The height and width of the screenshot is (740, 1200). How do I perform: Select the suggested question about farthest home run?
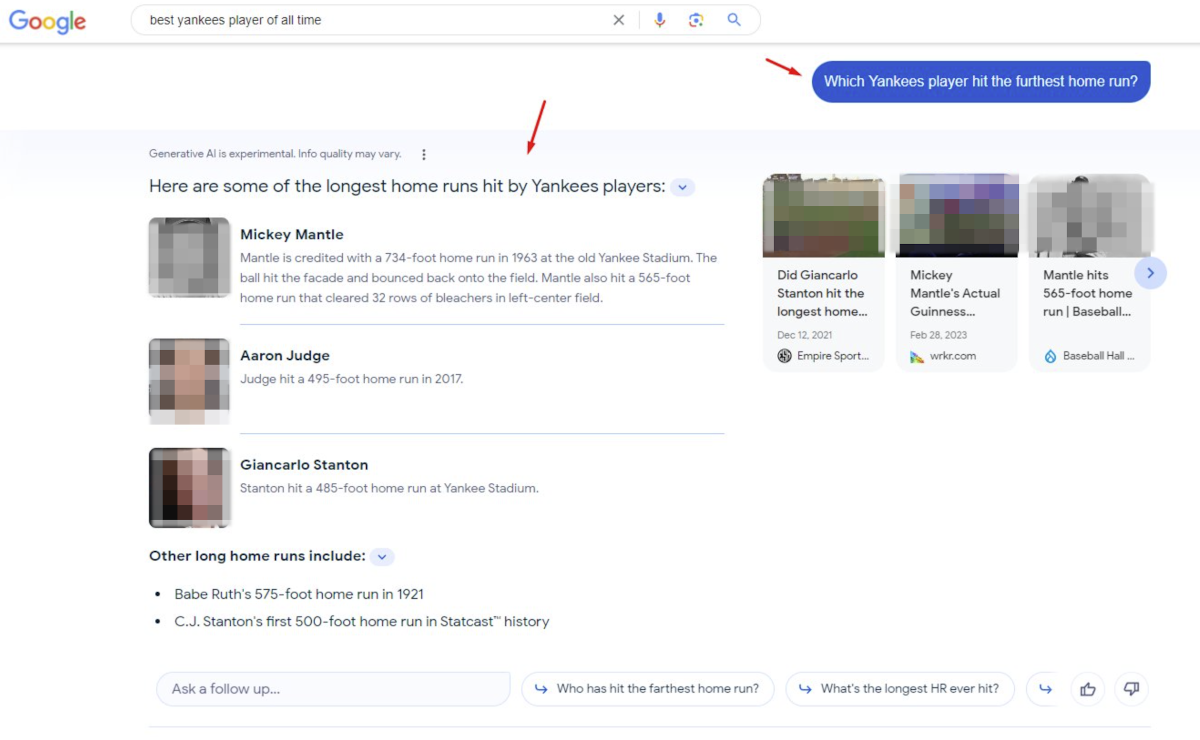pos(648,689)
